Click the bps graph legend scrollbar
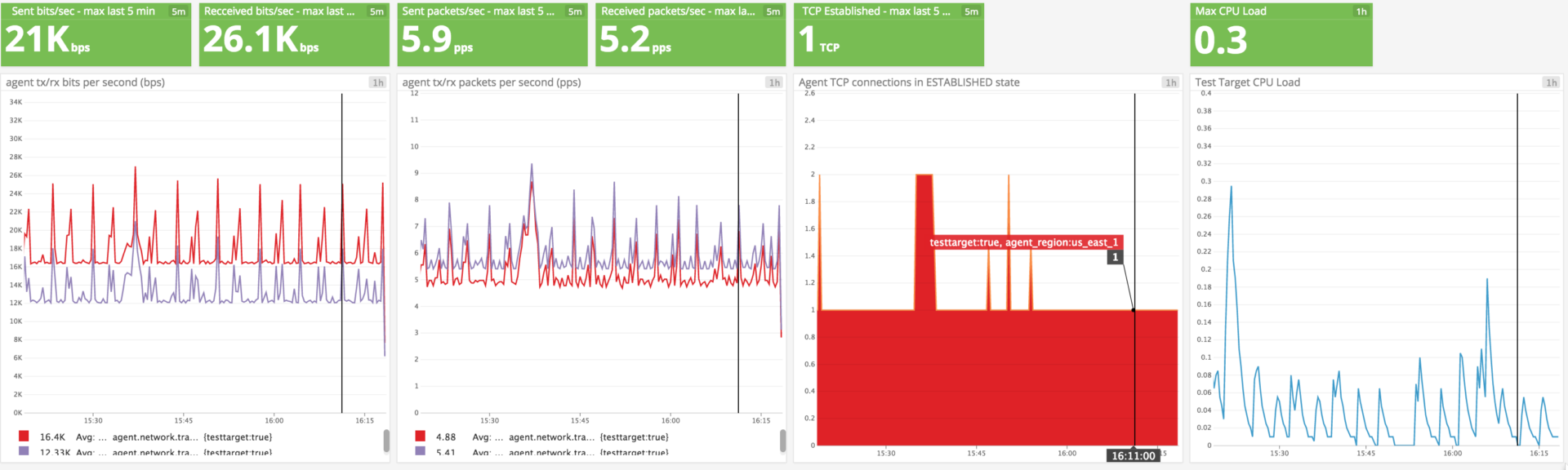 (386, 441)
